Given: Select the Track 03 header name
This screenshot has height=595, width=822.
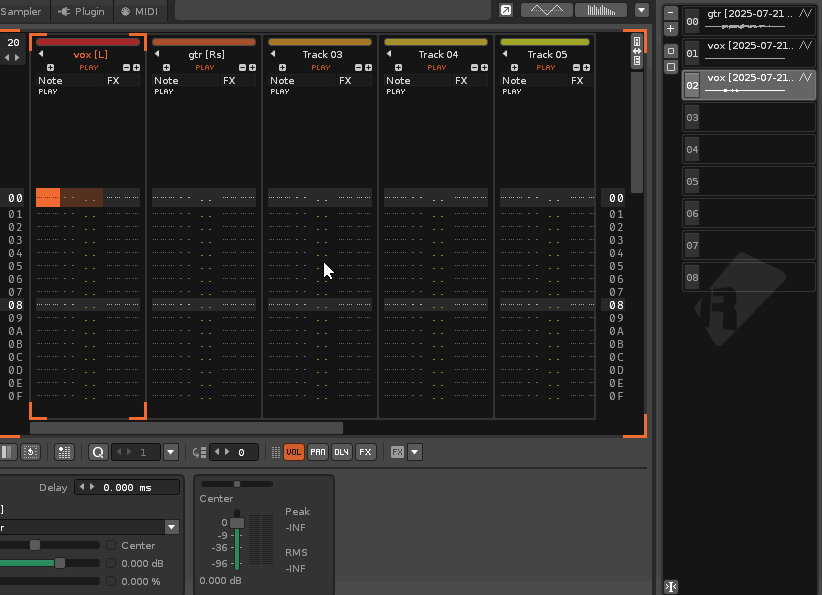Looking at the screenshot, I should tap(322, 55).
